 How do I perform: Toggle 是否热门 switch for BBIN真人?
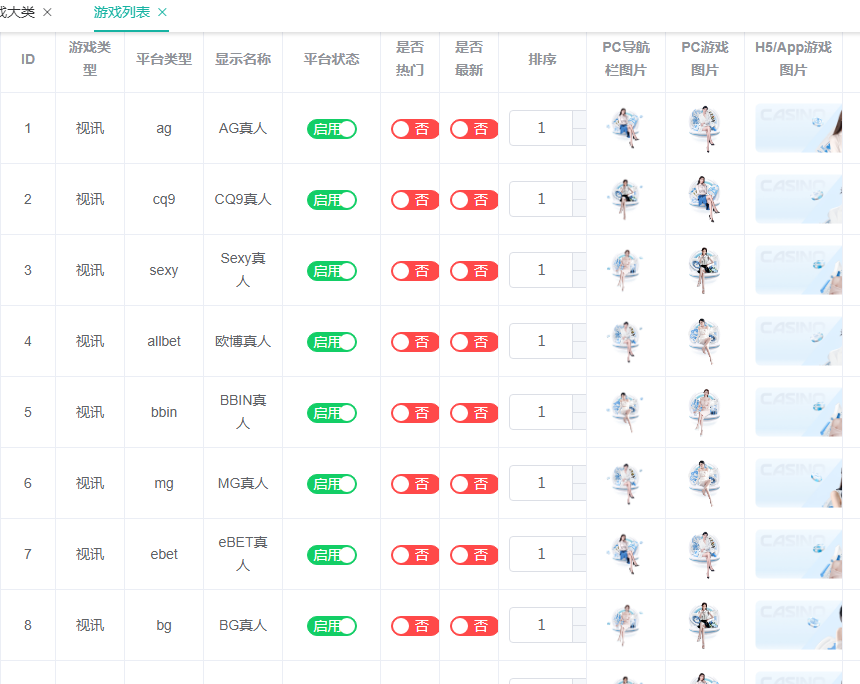click(415, 413)
